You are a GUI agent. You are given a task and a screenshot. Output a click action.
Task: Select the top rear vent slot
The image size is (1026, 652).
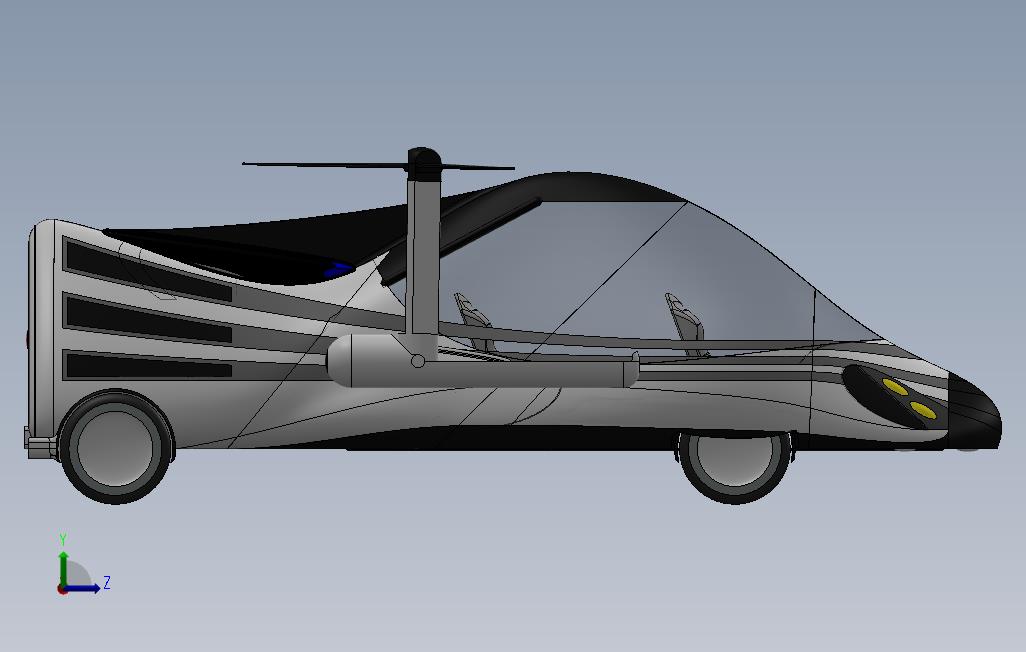click(x=148, y=271)
